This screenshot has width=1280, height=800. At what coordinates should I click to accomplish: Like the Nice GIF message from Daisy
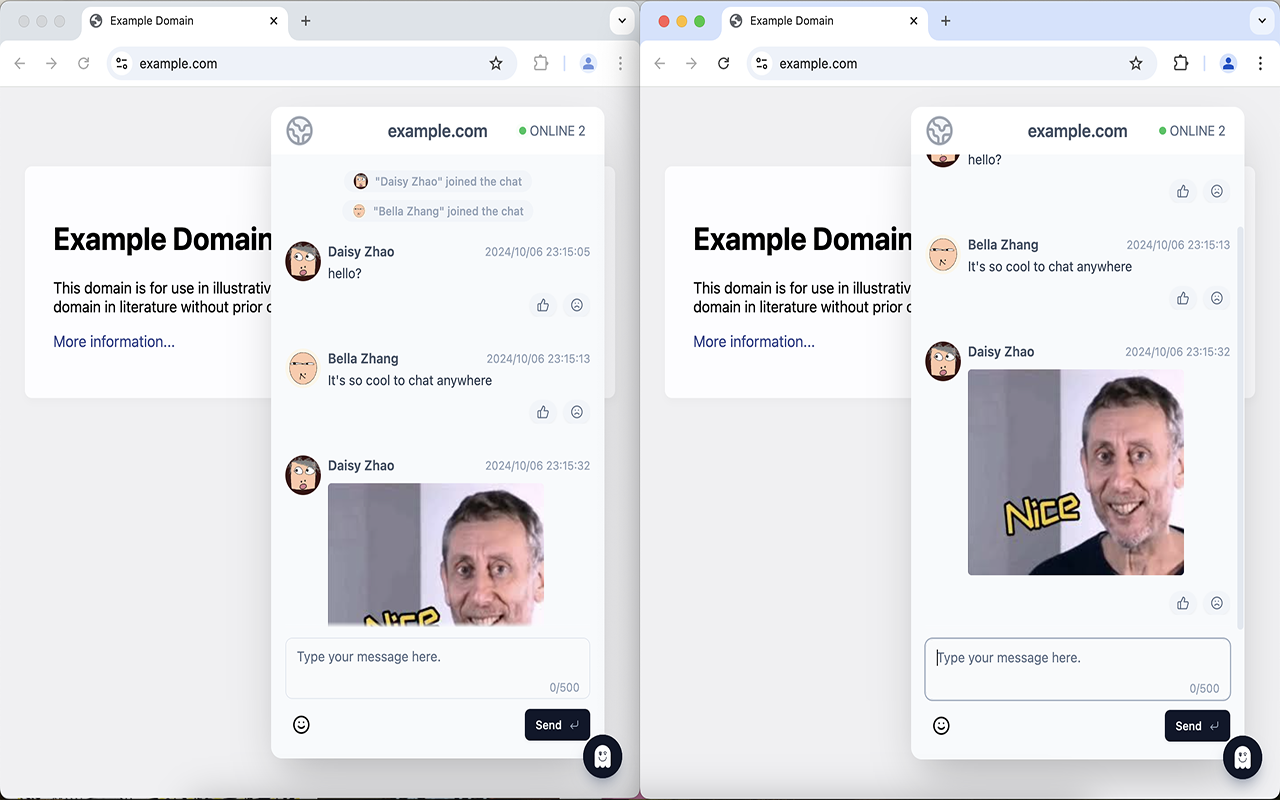coord(1183,603)
